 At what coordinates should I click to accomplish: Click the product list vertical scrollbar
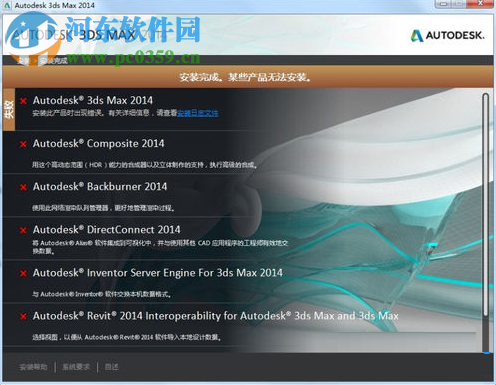pos(486,205)
